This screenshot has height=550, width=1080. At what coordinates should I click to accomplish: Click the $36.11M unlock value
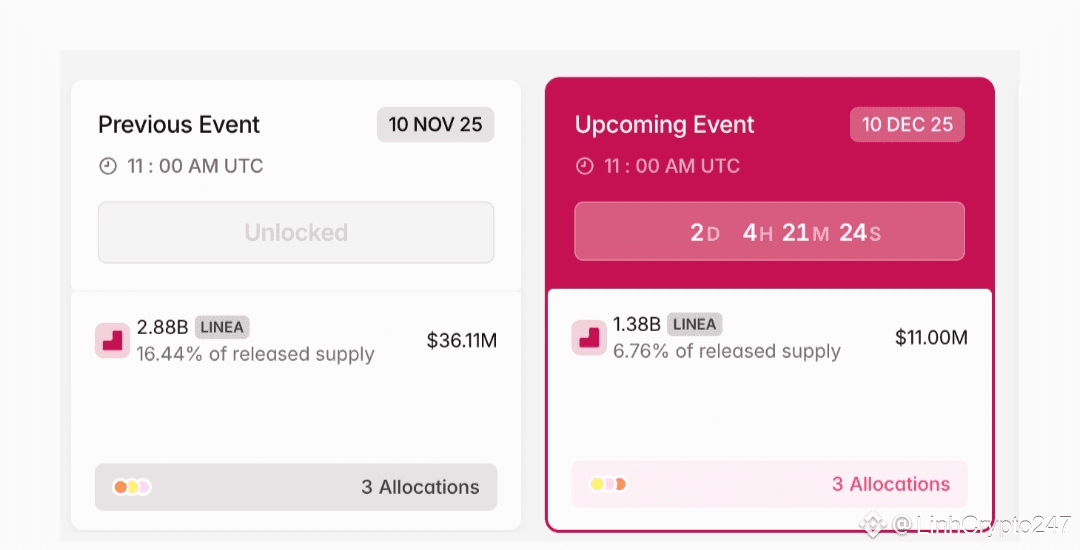pos(461,340)
